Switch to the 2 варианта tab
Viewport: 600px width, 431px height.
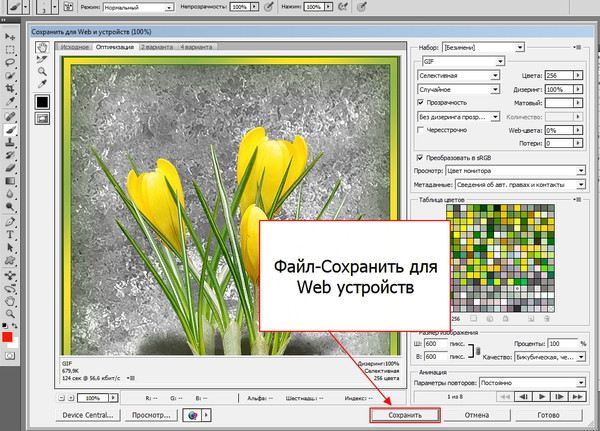tap(157, 47)
